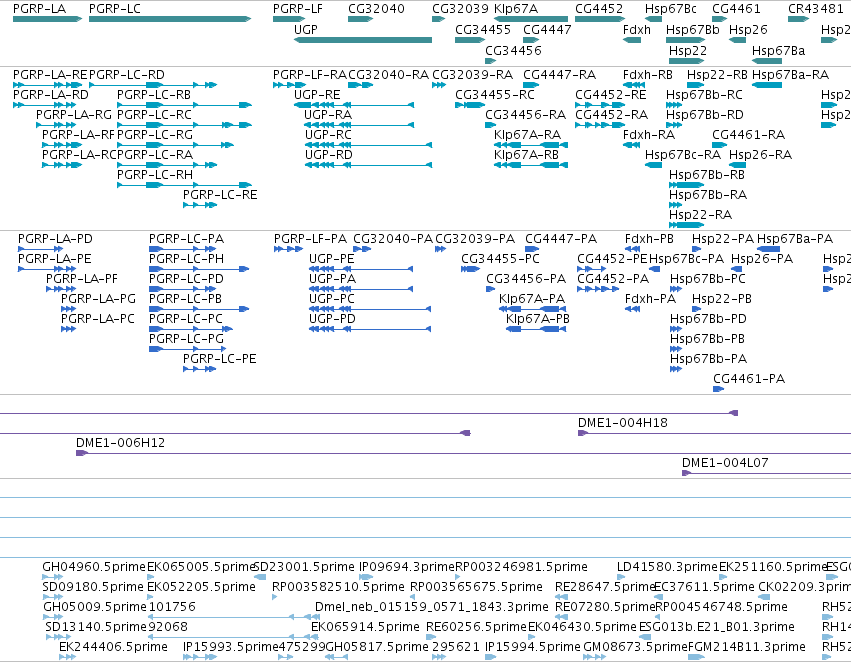Open transcript Hsp26-RA

(738, 165)
